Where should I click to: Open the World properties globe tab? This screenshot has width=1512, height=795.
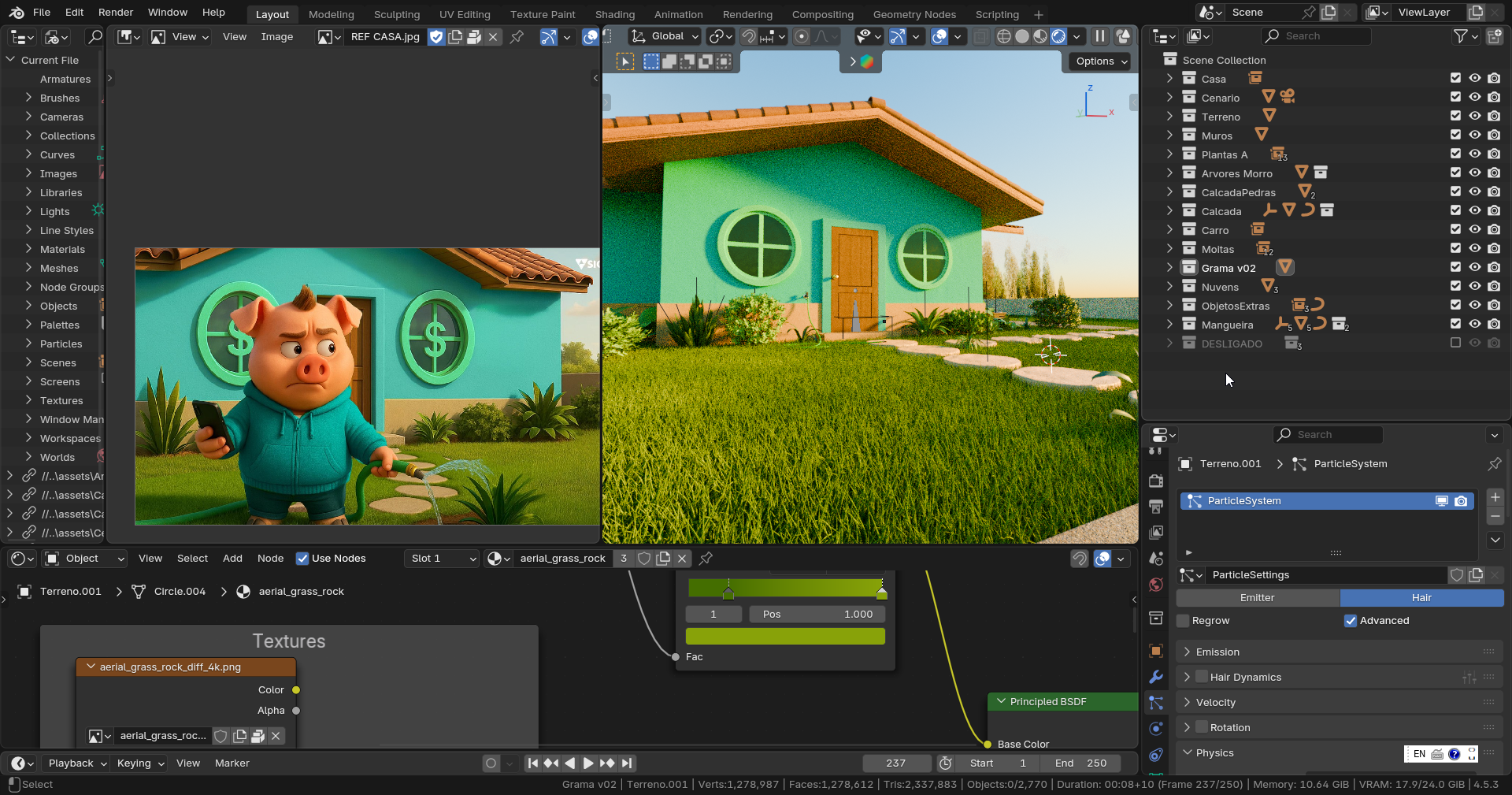[1156, 585]
